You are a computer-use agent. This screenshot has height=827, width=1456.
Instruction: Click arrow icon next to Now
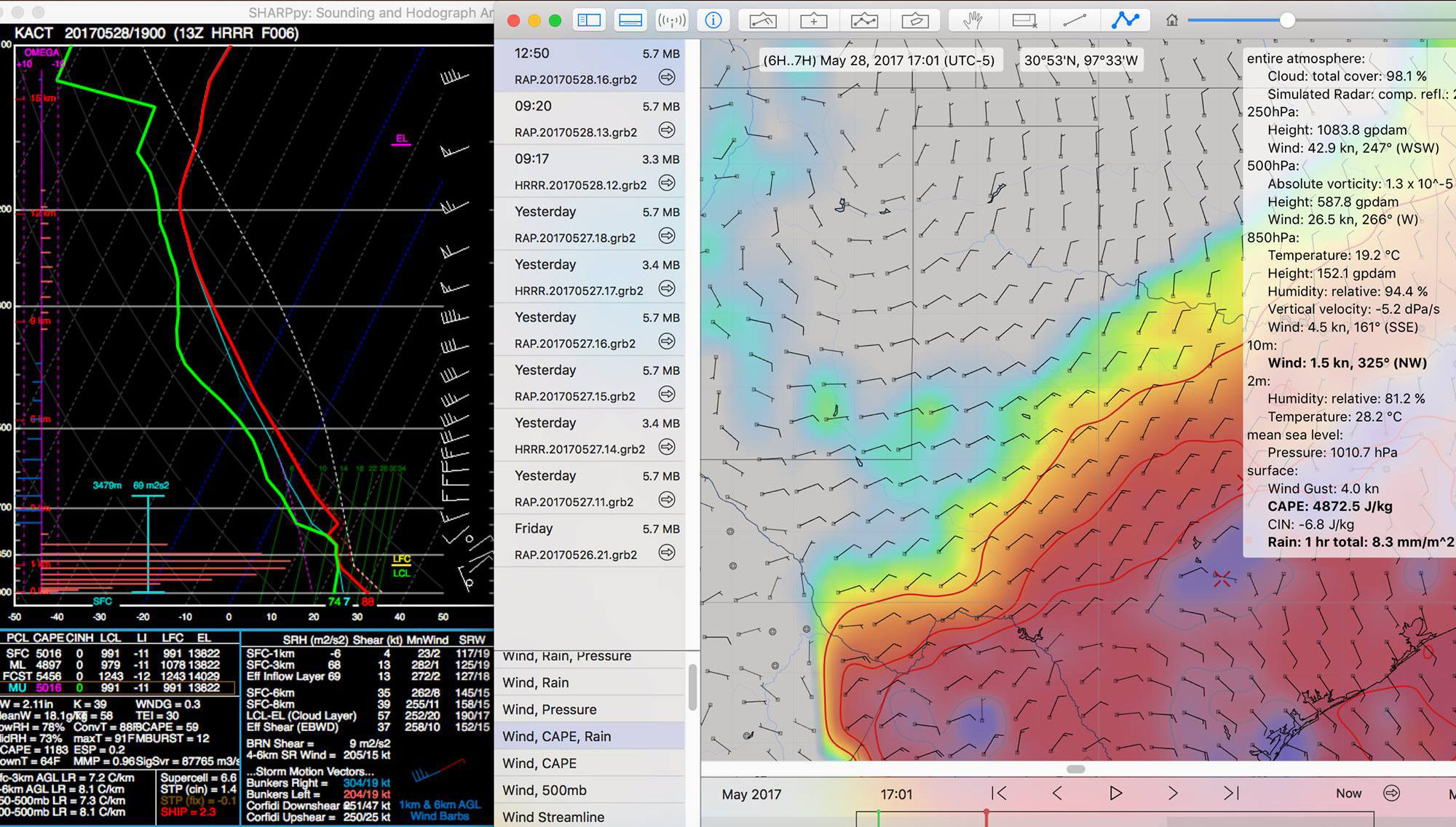tap(1391, 793)
